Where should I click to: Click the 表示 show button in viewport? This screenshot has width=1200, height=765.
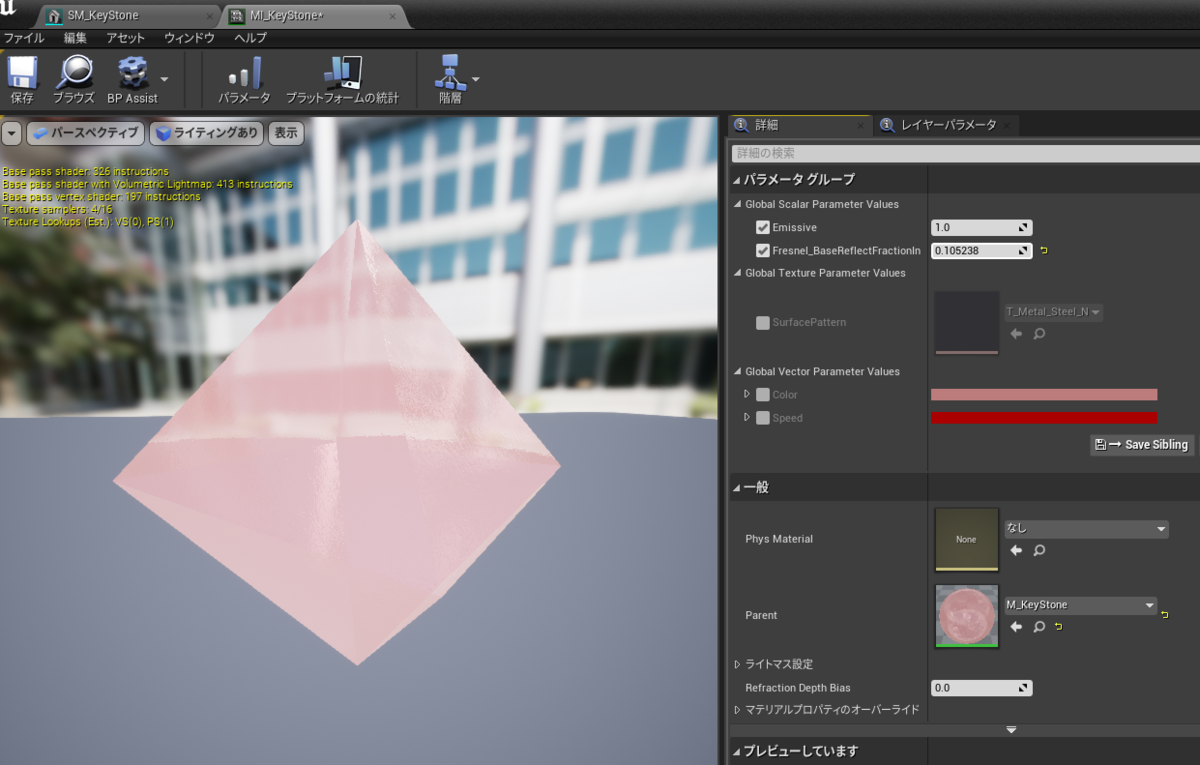pyautogui.click(x=286, y=133)
